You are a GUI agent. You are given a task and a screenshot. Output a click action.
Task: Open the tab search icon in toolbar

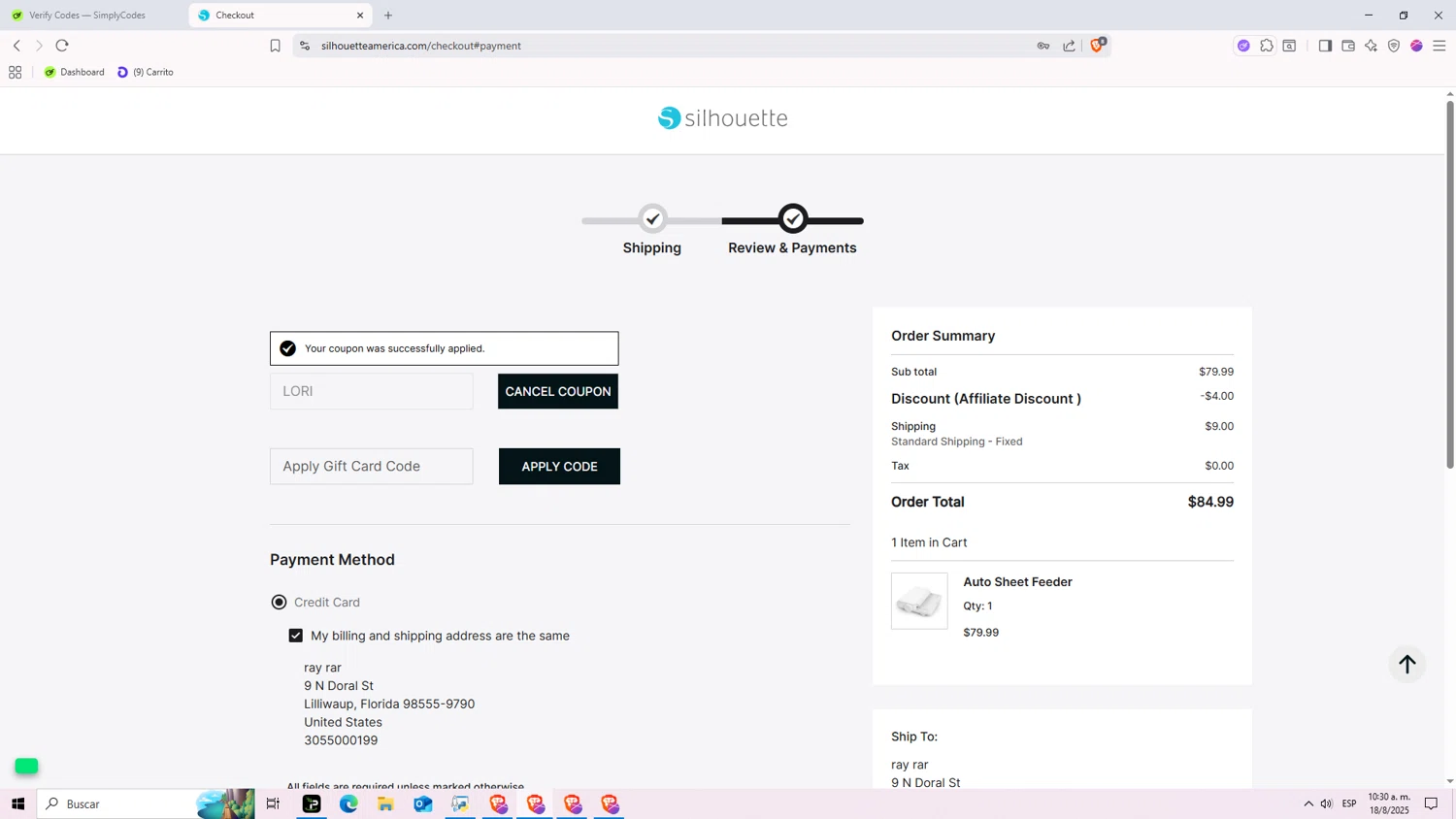coord(1289,46)
